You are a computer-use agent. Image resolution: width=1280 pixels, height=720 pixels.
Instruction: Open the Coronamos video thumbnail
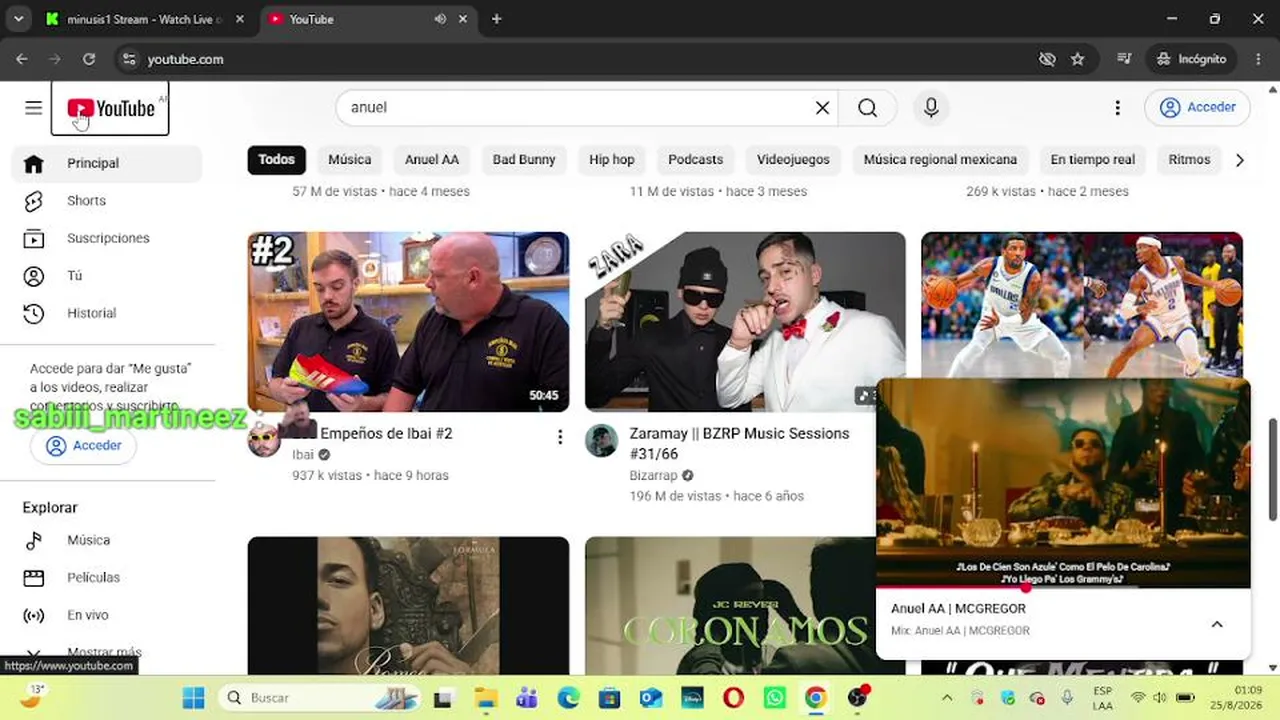click(730, 606)
